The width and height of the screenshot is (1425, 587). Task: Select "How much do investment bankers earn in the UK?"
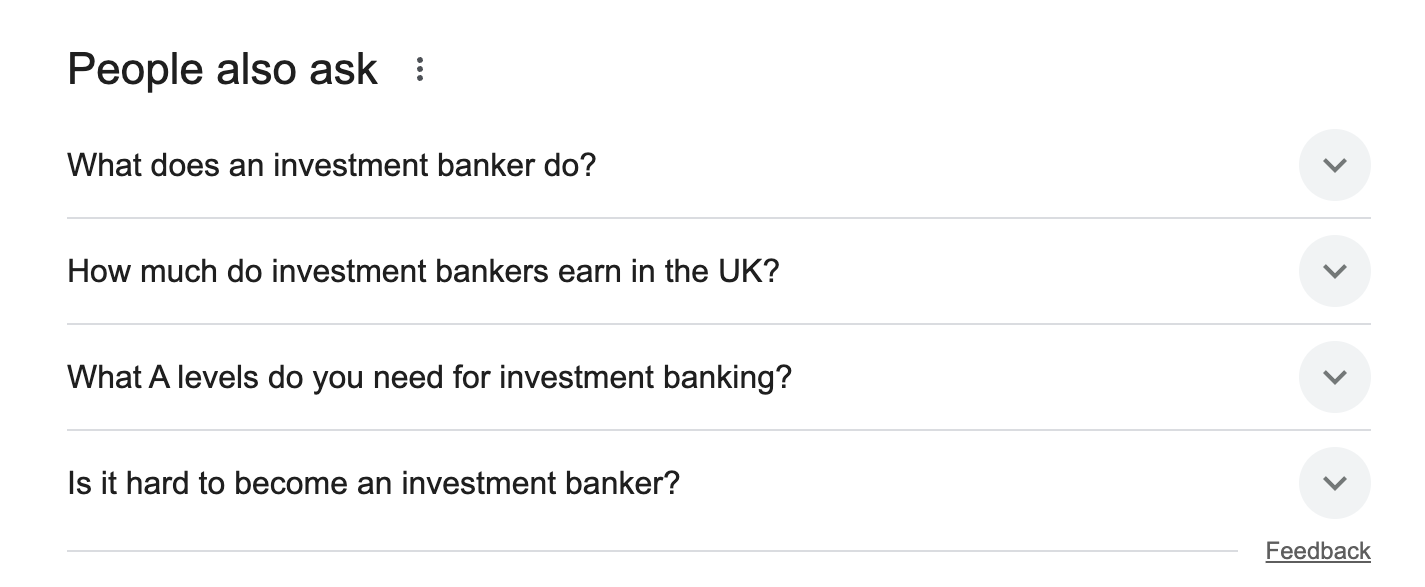[x=422, y=271]
